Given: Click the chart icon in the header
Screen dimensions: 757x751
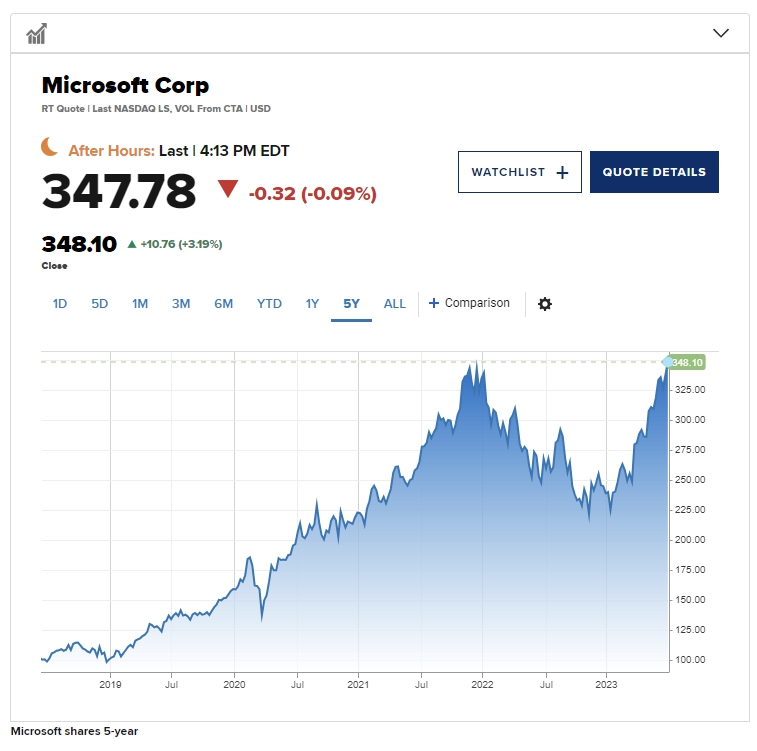Looking at the screenshot, I should [x=37, y=34].
